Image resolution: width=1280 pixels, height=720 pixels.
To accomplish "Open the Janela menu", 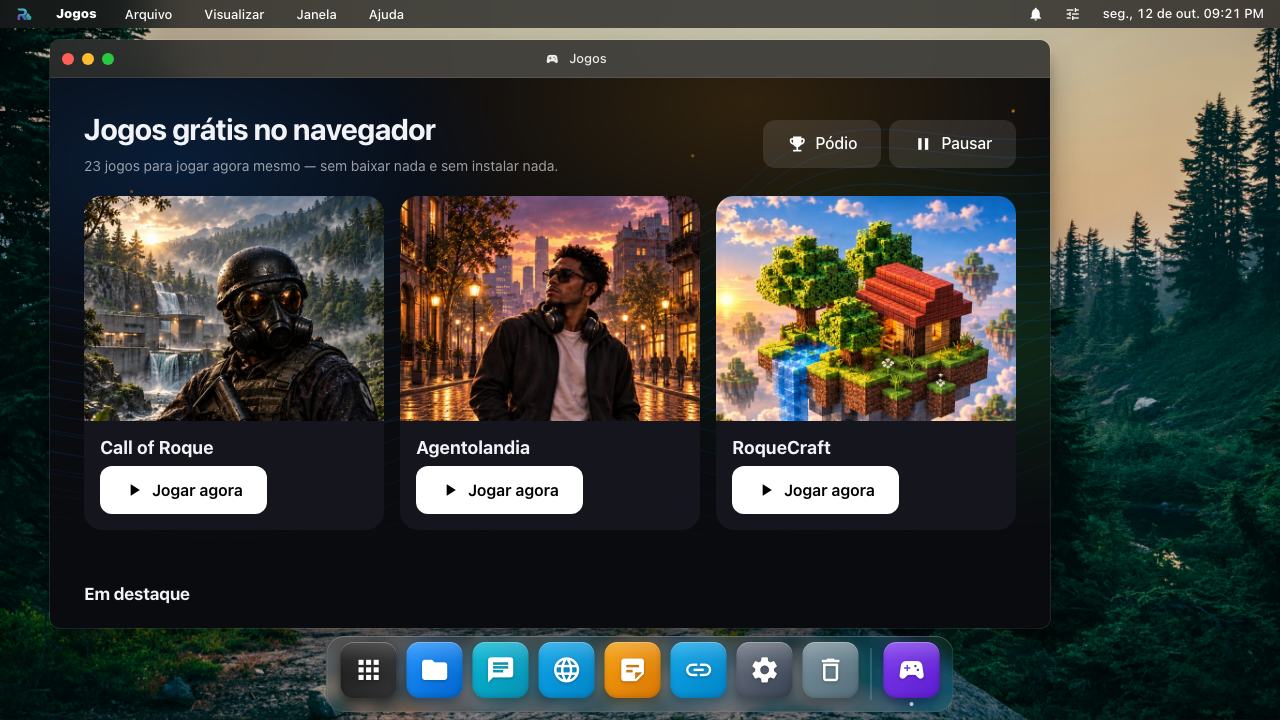I will (317, 14).
